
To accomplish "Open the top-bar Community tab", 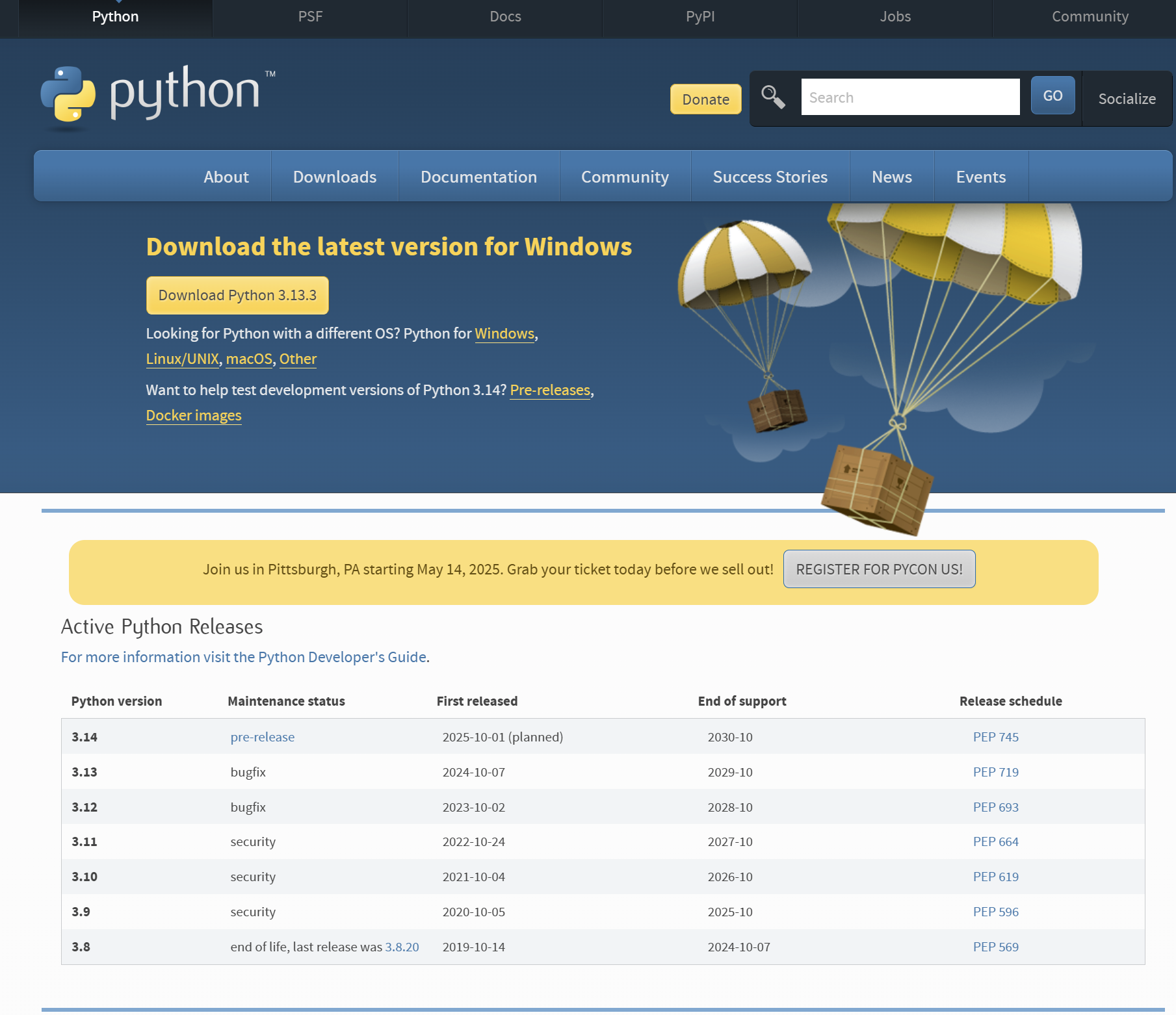I will pos(1090,17).
